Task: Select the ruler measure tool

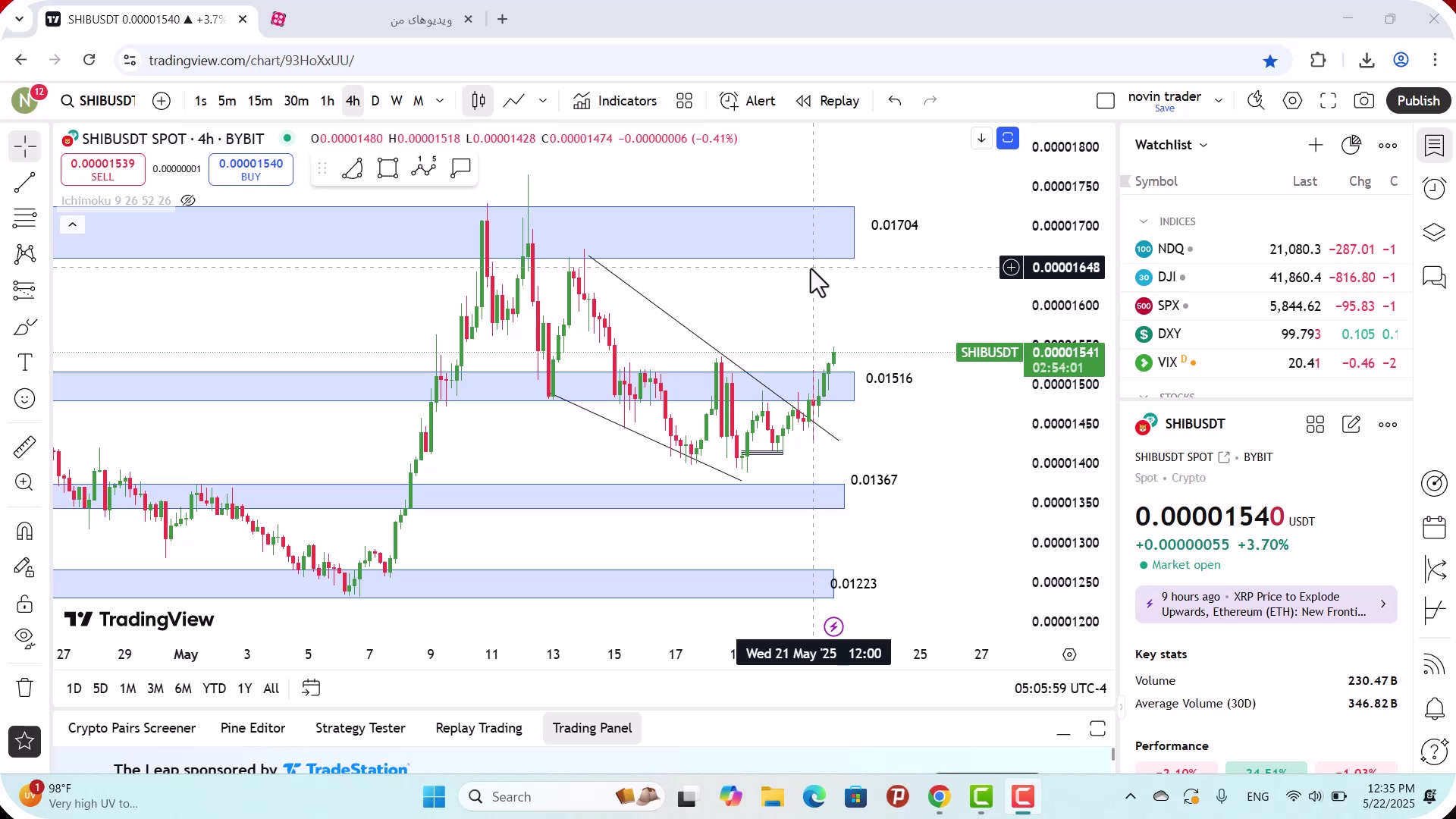Action: pyautogui.click(x=24, y=447)
